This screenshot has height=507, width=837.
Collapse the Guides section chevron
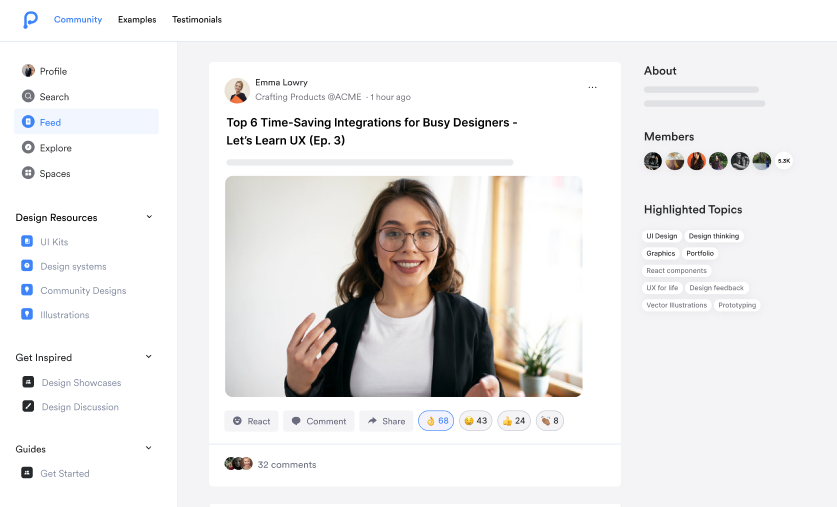click(x=149, y=449)
